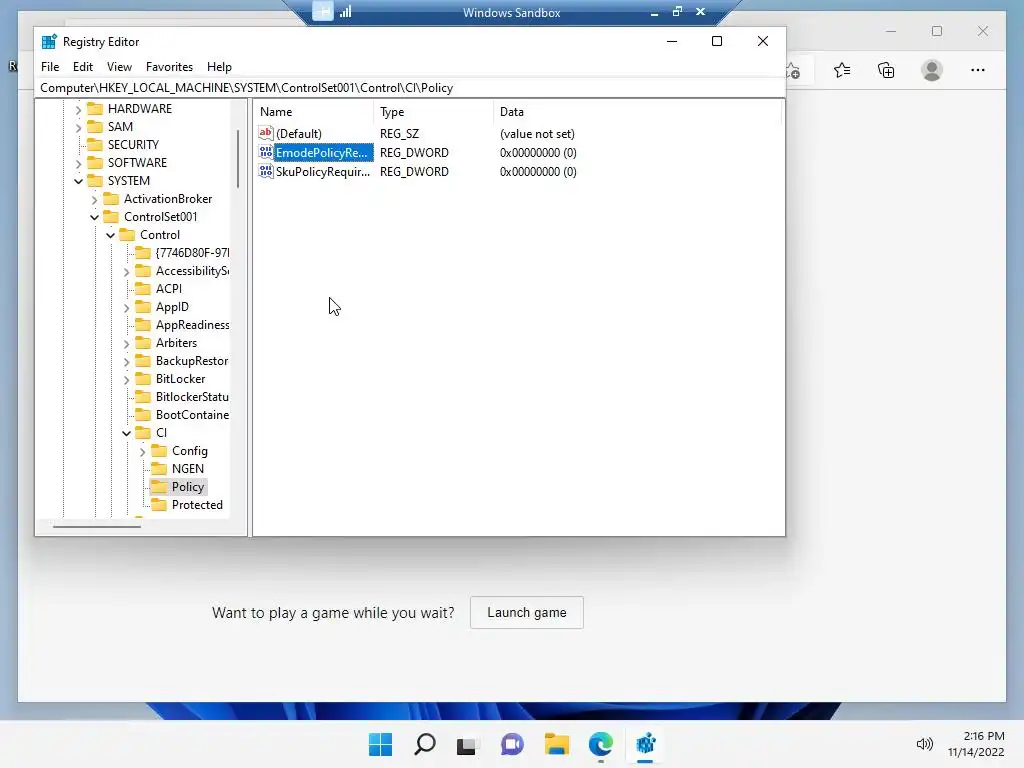Open the Edge profile avatar
1024x768 pixels.
932,70
